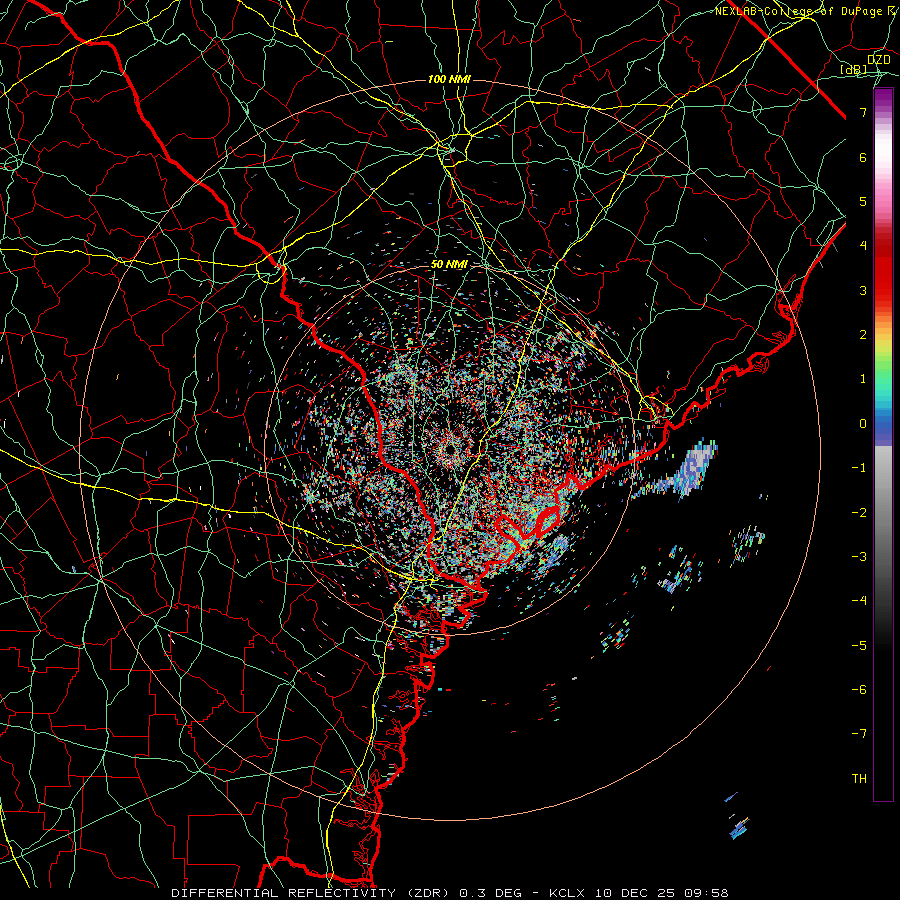Select the "0" value on color scale
This screenshot has height=900, width=900.
(863, 424)
